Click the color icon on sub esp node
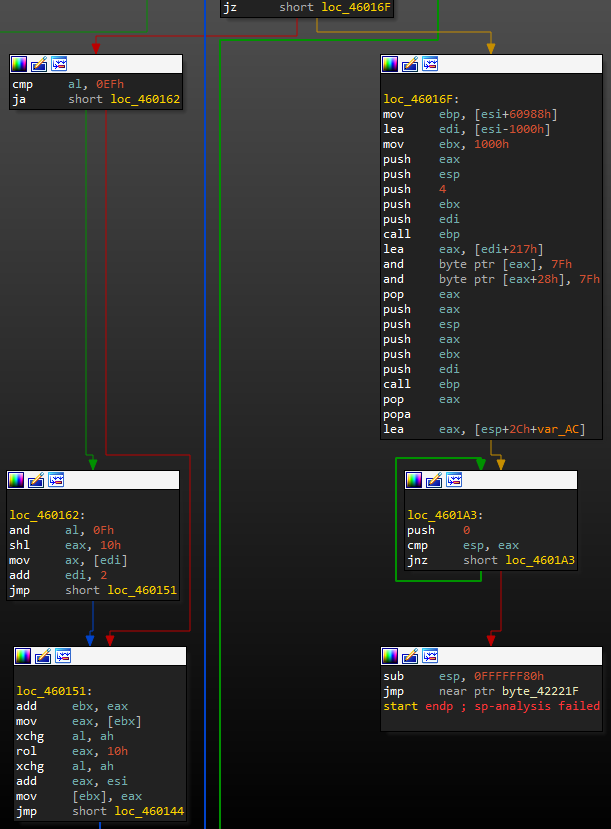This screenshot has width=611, height=829. click(x=390, y=656)
